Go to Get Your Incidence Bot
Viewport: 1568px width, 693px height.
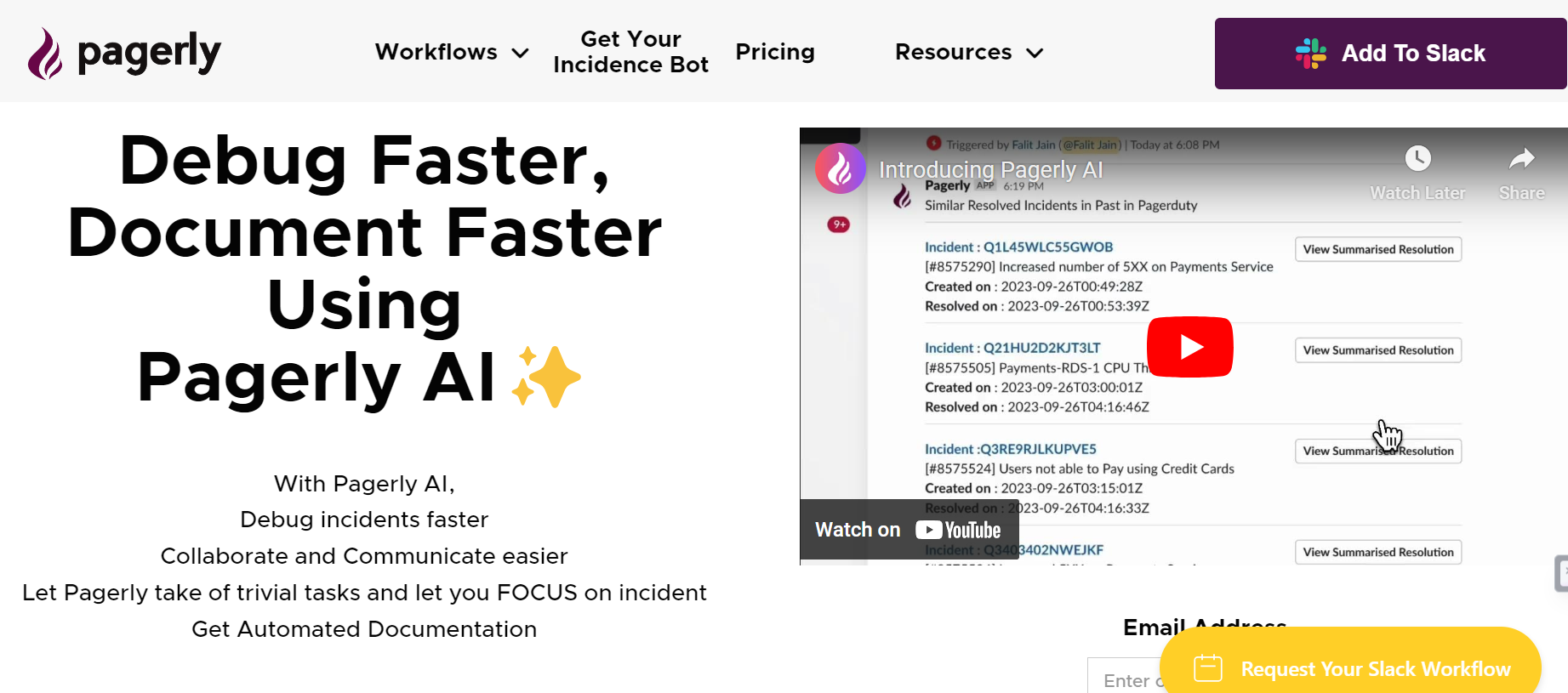click(630, 52)
